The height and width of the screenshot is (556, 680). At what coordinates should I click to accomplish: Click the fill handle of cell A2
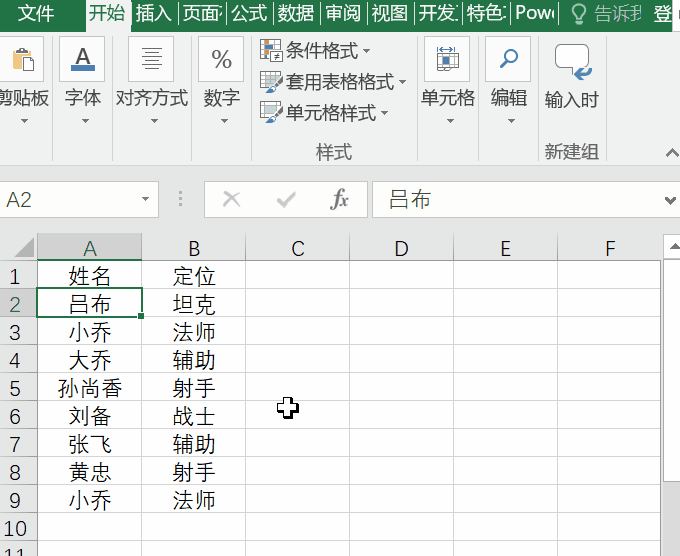(x=141, y=316)
